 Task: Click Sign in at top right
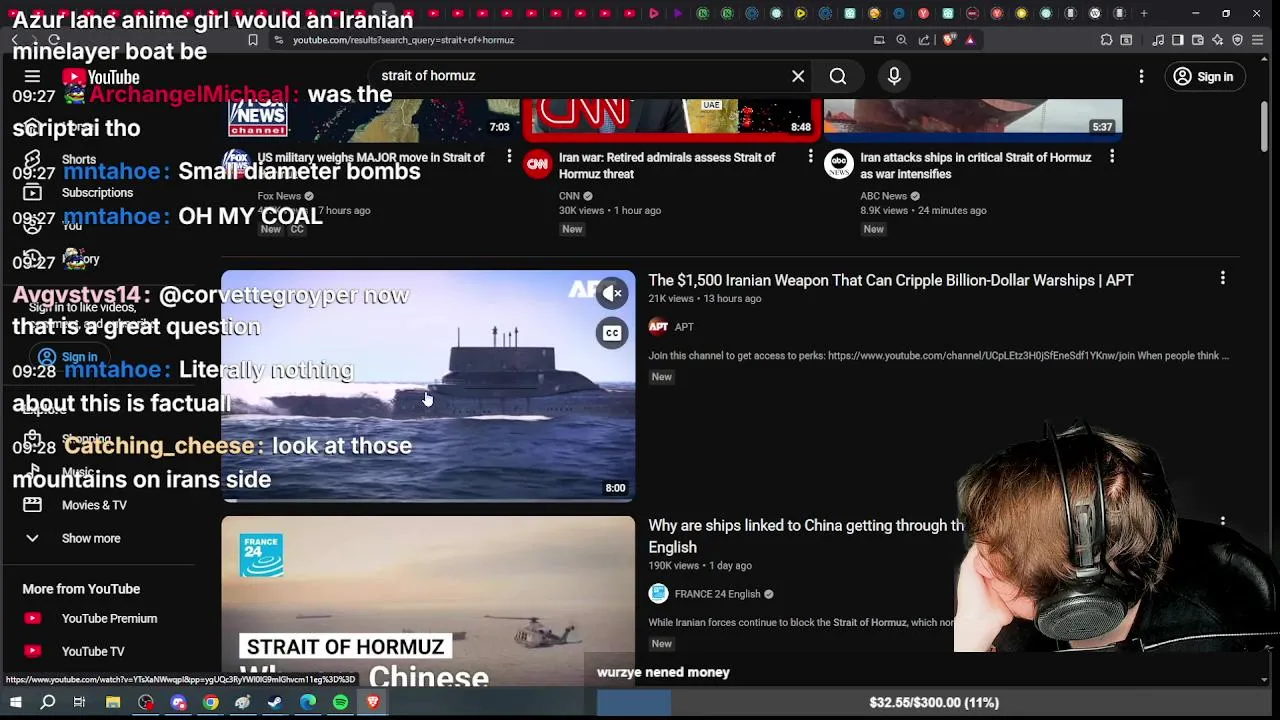[1204, 76]
